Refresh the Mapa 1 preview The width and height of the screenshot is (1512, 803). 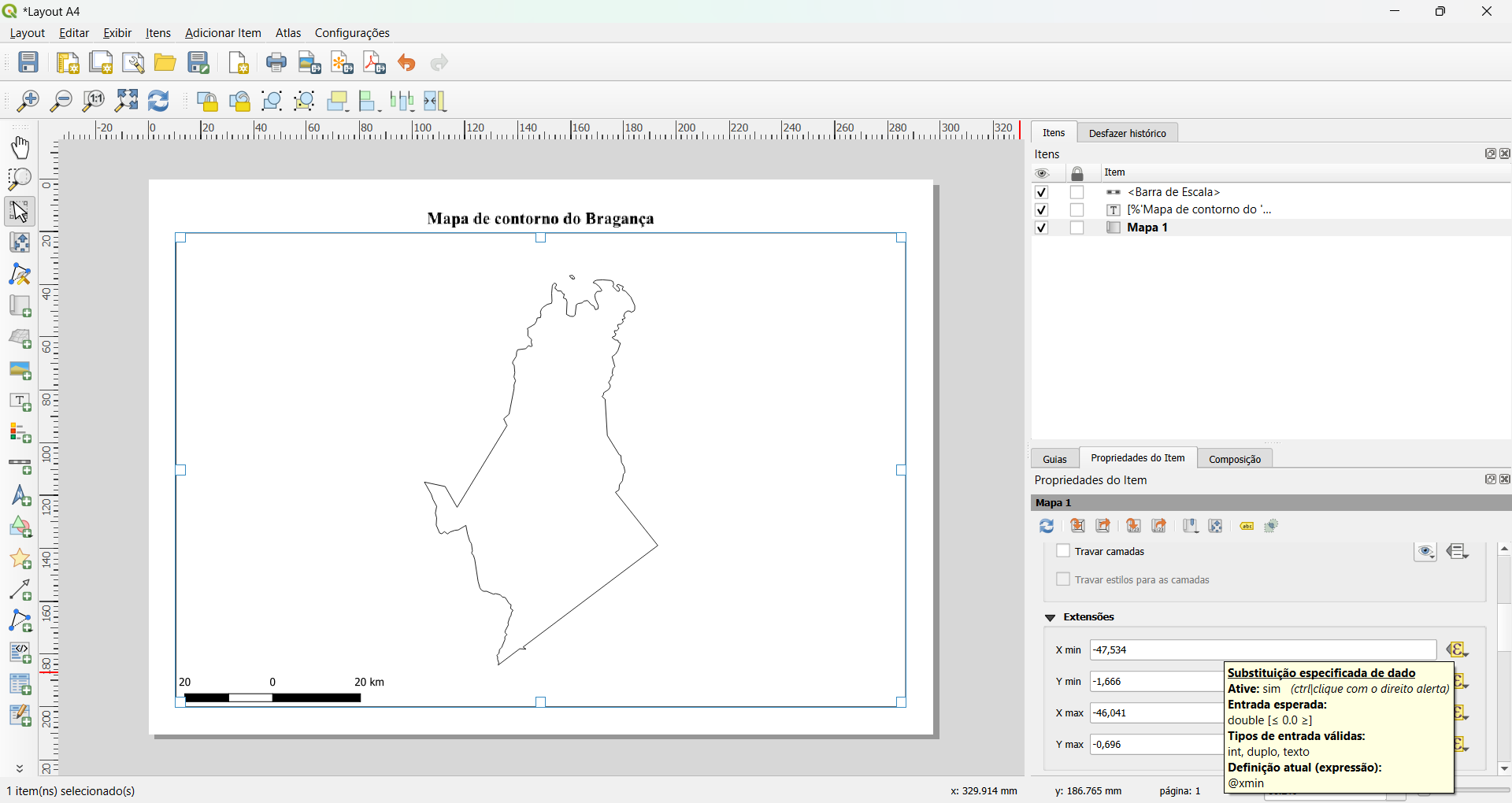1046,526
